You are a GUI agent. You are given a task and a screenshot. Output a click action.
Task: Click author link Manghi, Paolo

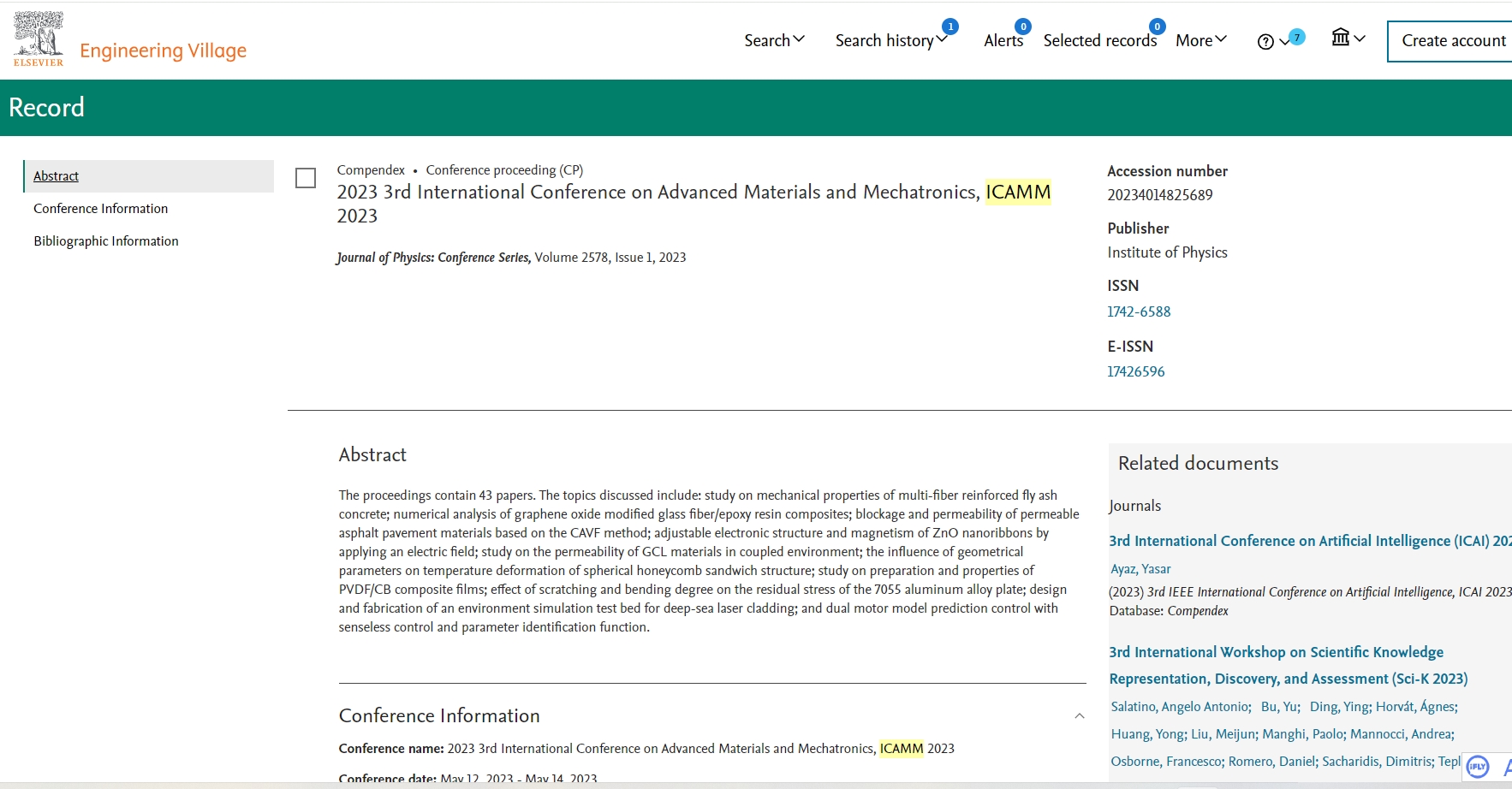pyautogui.click(x=1304, y=734)
